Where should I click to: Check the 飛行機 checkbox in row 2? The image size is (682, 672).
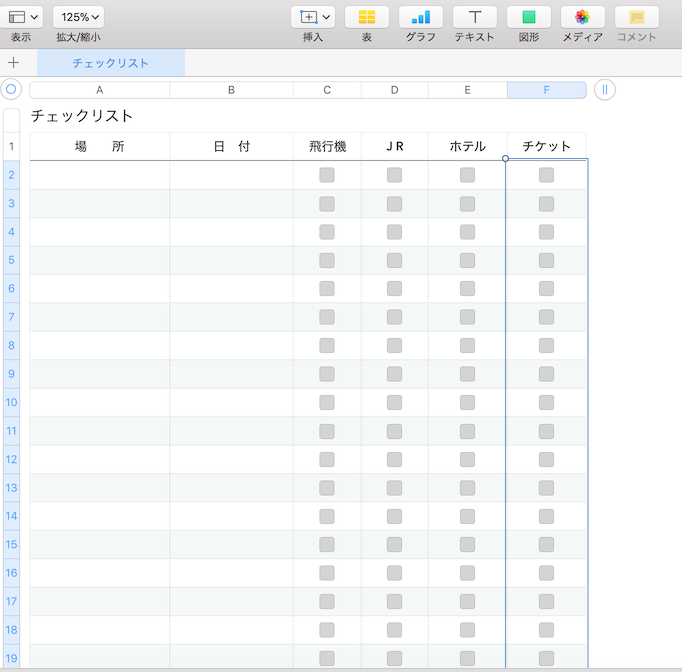pyautogui.click(x=327, y=175)
